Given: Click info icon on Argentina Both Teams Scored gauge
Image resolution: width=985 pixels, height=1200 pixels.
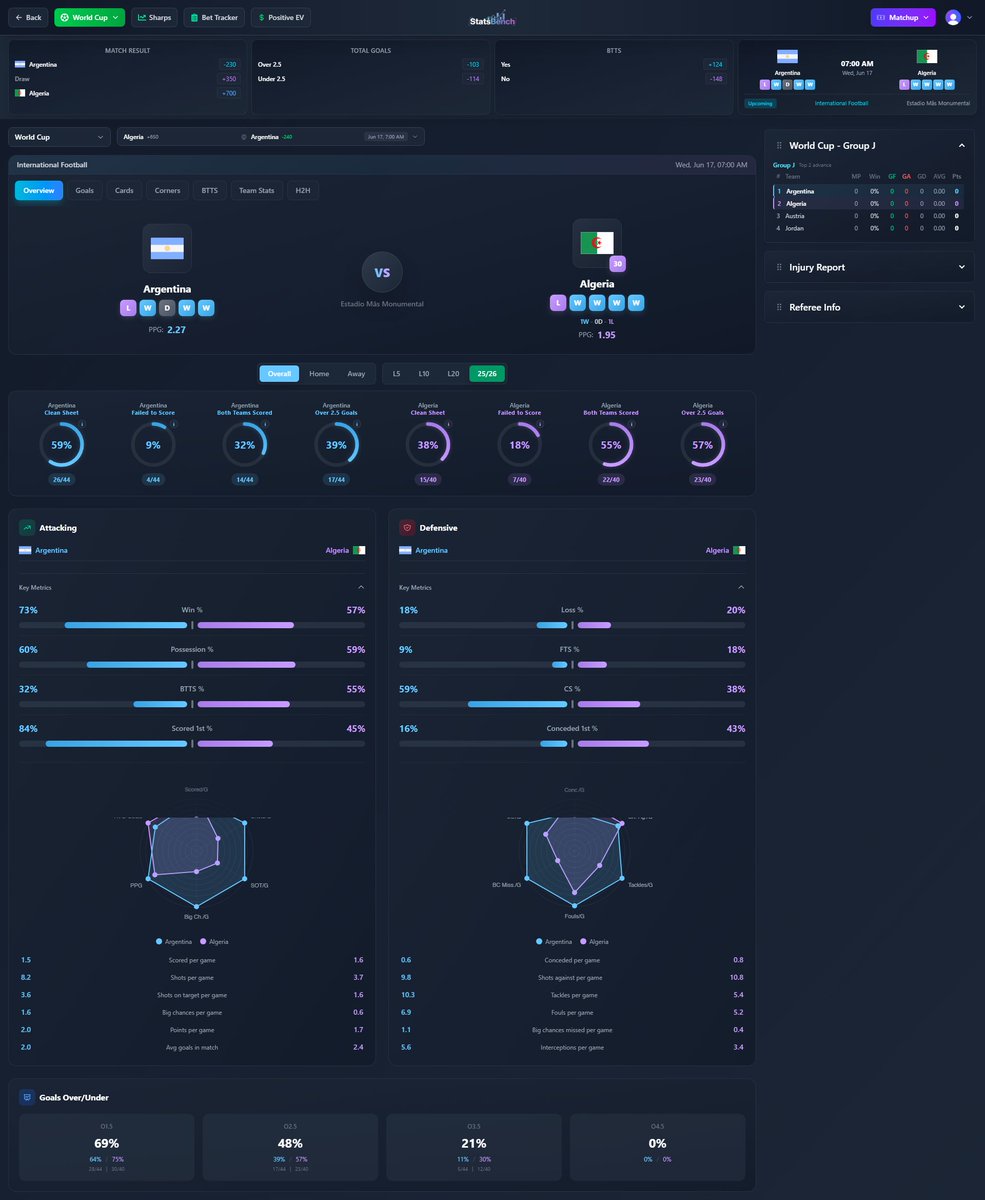Looking at the screenshot, I should coord(266,424).
